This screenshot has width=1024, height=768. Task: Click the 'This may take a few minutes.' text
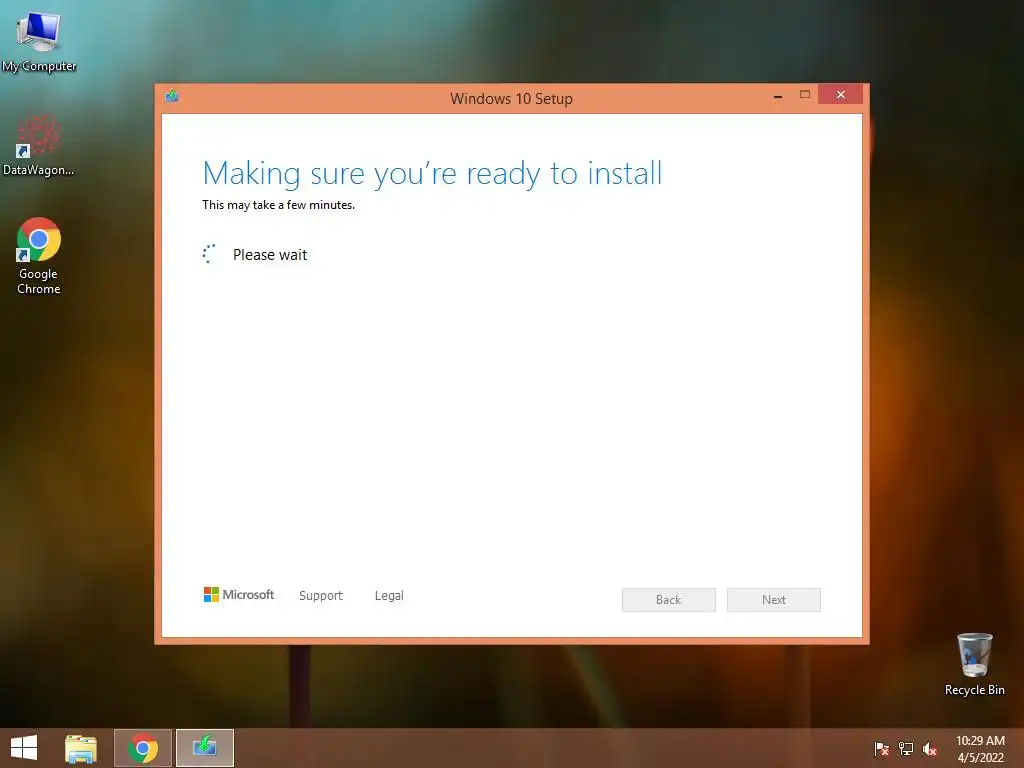tap(279, 205)
